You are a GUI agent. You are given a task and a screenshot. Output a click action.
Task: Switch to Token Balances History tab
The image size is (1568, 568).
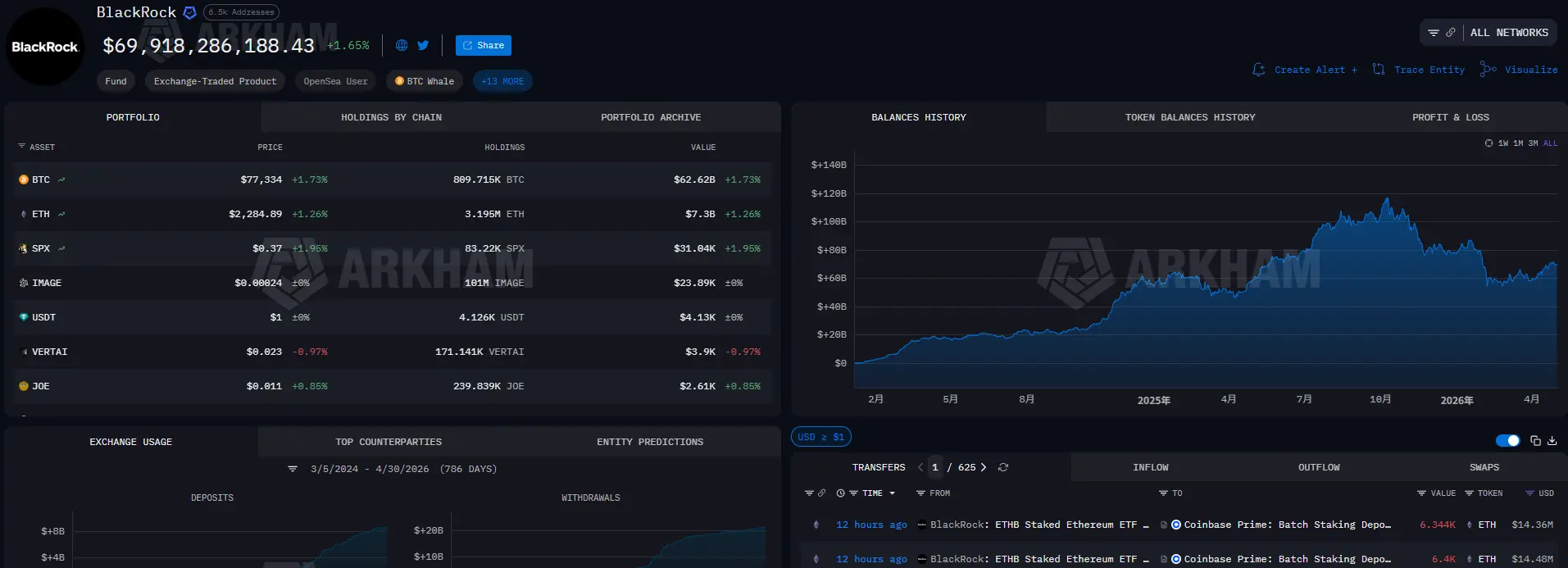tap(1190, 117)
